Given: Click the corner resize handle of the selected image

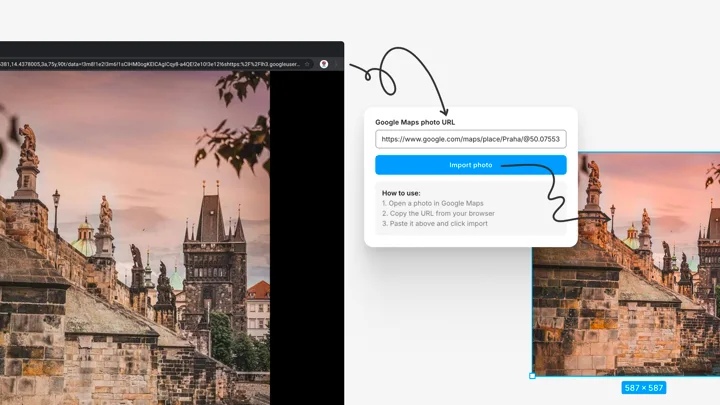Looking at the screenshot, I should pos(532,376).
